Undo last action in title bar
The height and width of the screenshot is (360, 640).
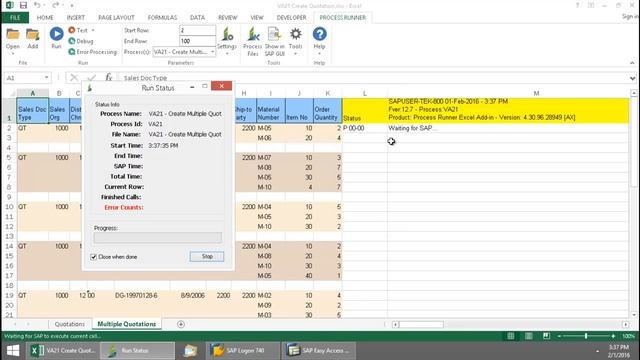tap(37, 5)
